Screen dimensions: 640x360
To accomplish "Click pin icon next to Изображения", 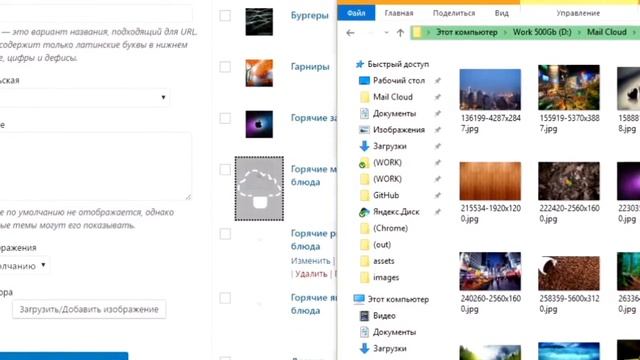I will tap(438, 130).
